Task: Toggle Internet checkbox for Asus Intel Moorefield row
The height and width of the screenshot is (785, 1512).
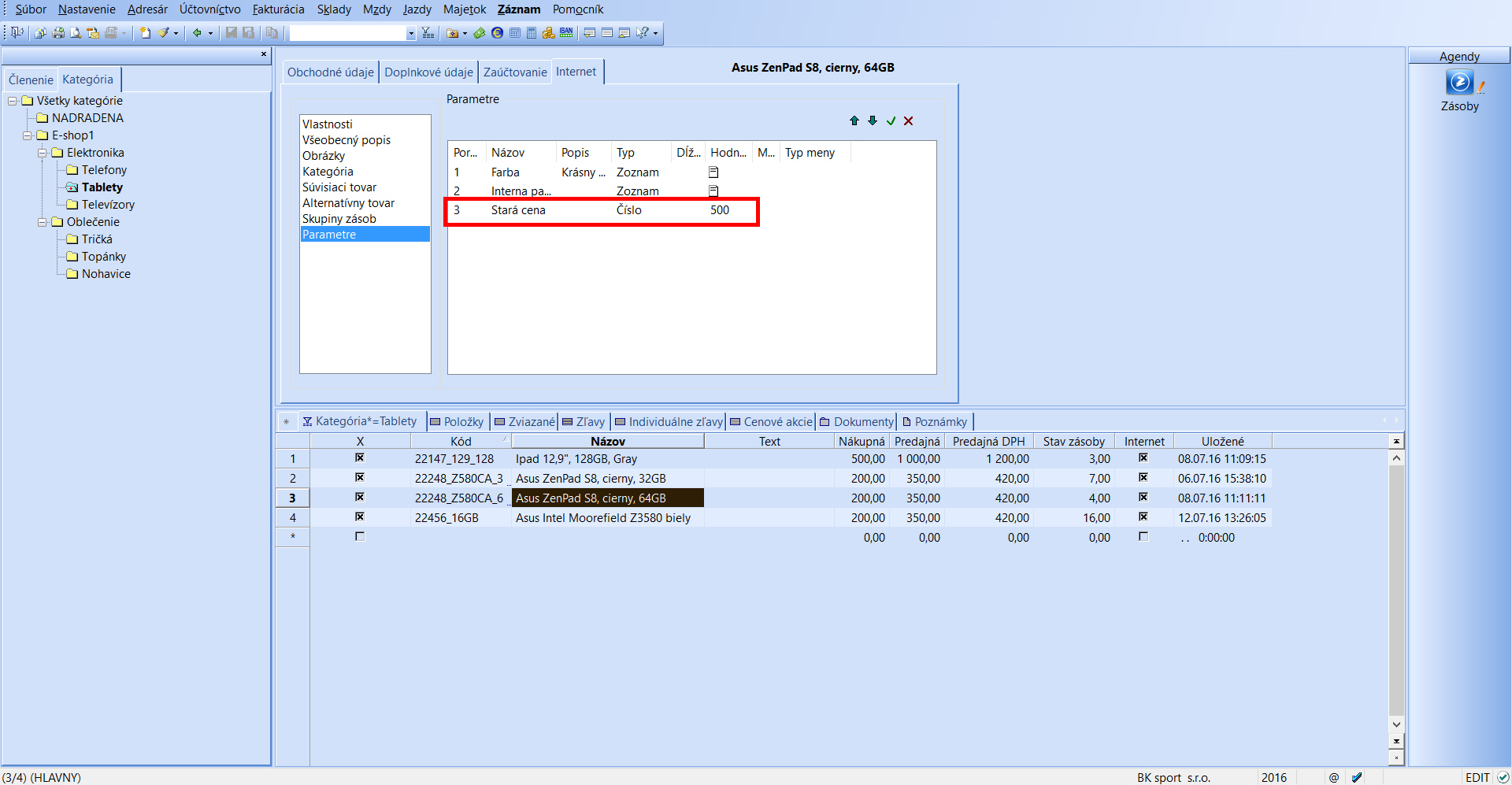Action: click(1143, 517)
